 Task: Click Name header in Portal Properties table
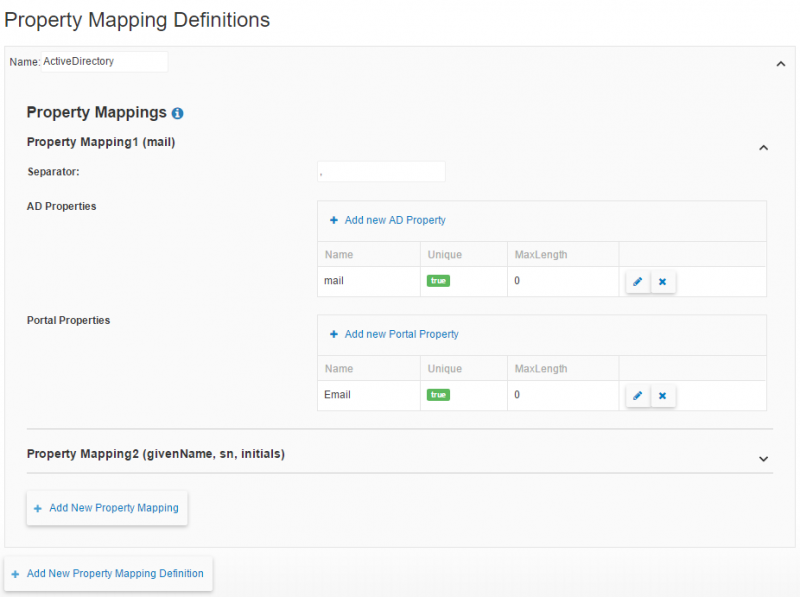coord(339,368)
